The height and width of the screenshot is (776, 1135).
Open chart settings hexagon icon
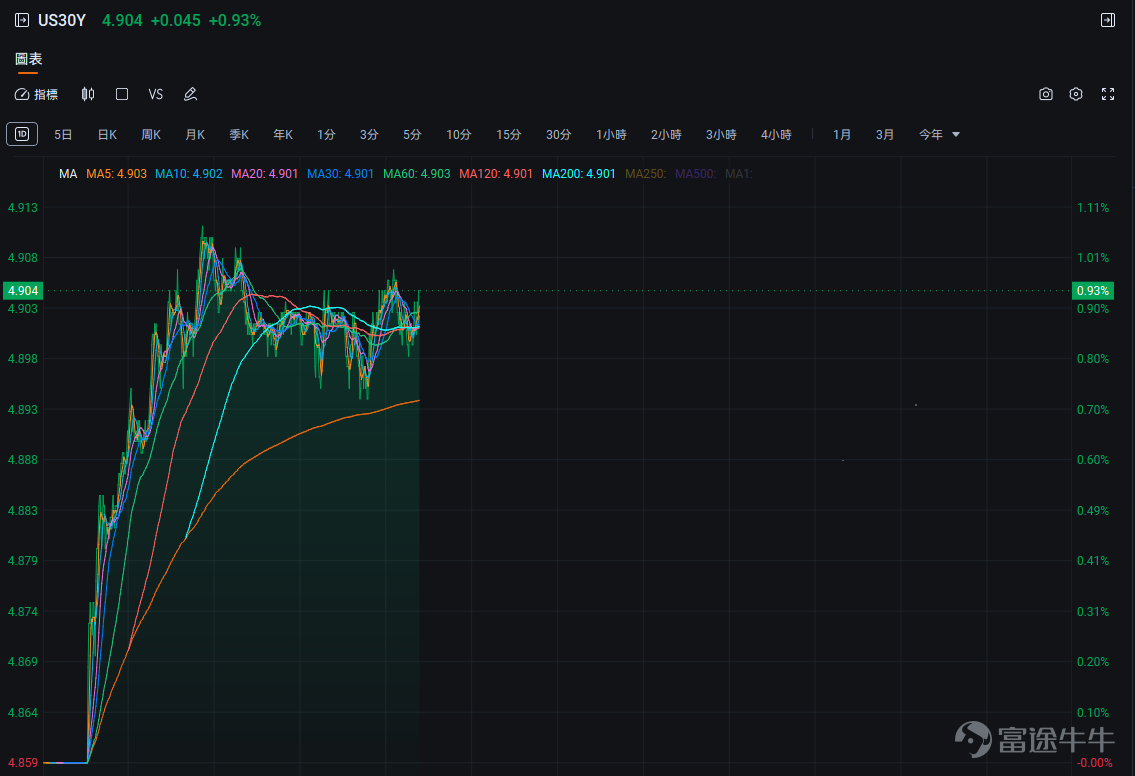1076,94
